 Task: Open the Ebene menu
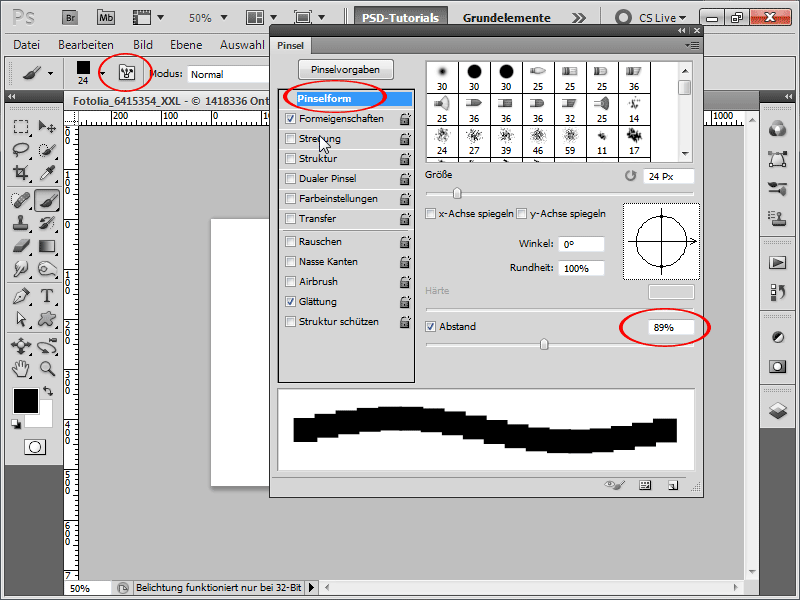point(186,45)
